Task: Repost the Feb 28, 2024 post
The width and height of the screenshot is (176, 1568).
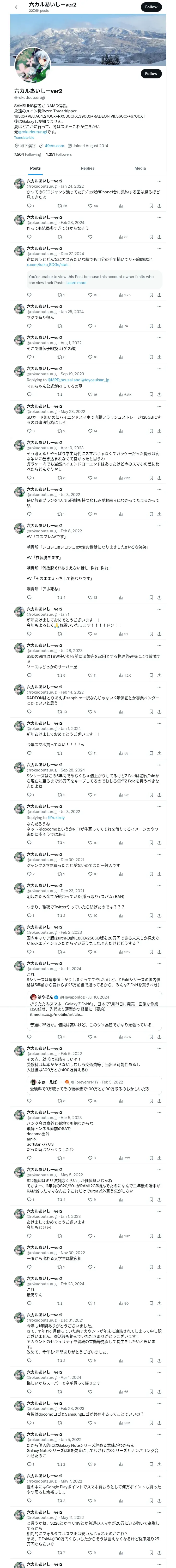Action: tap(59, 237)
